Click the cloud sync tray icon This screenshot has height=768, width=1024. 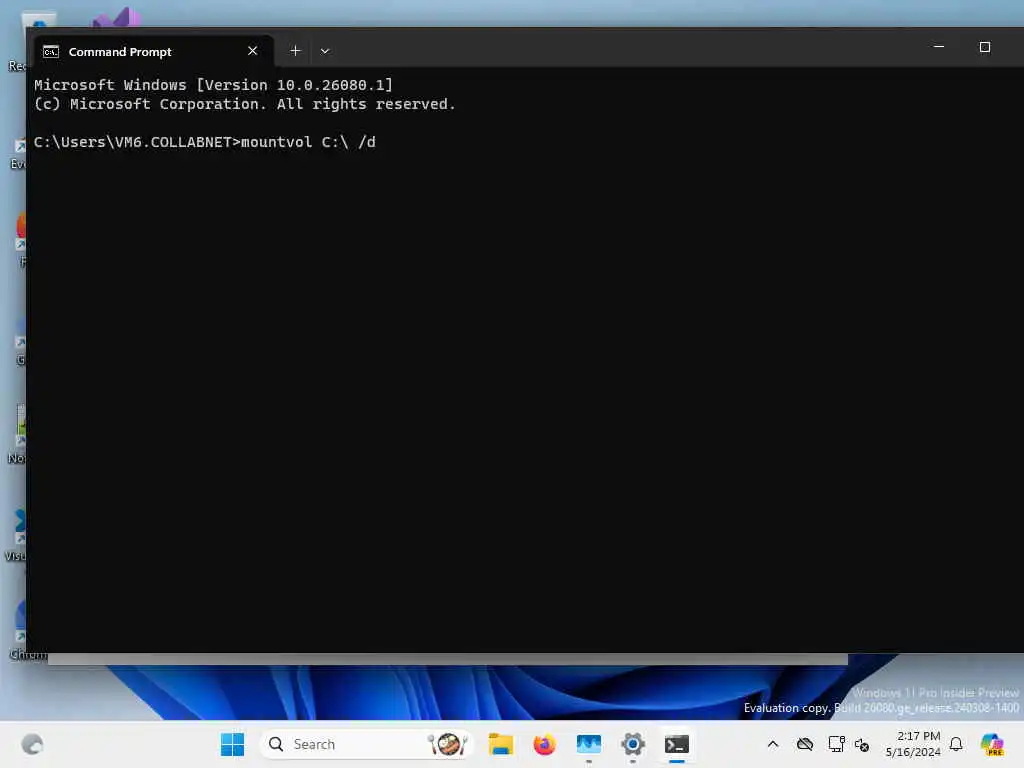(805, 744)
